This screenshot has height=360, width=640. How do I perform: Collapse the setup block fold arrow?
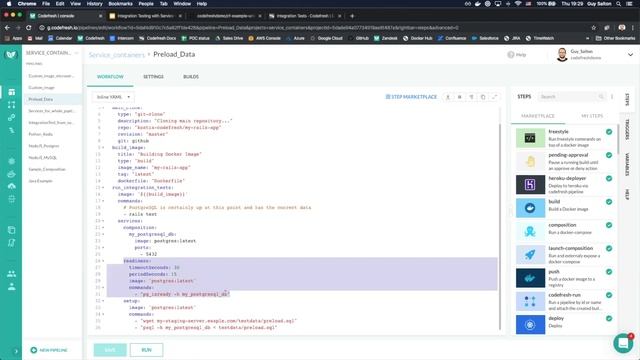[x=103, y=301]
